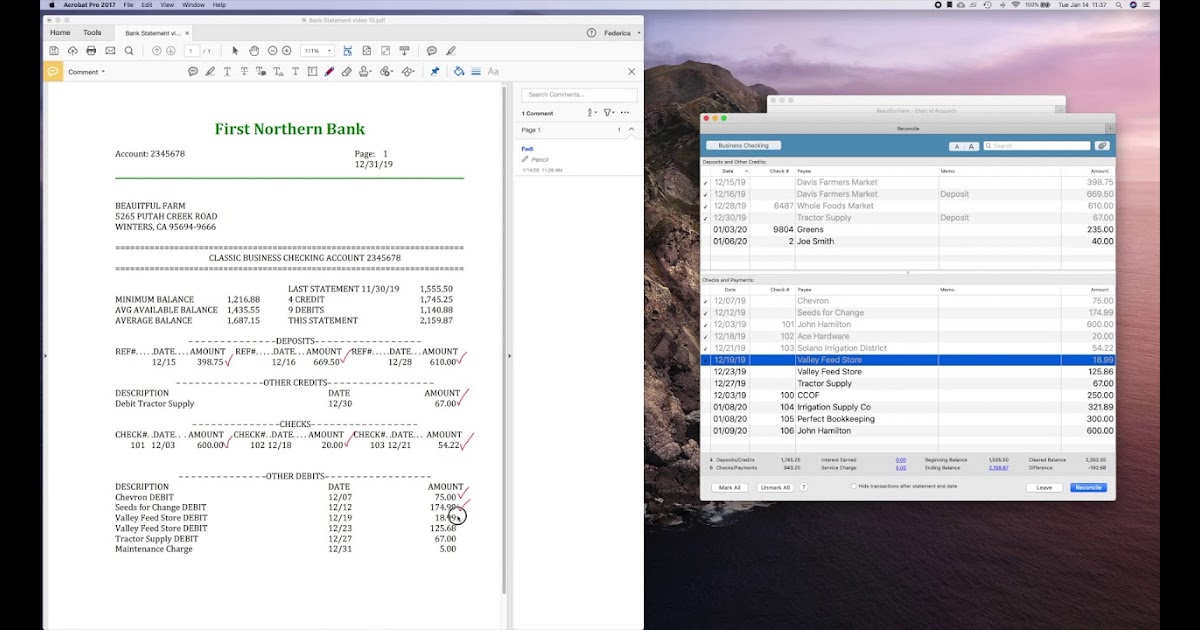Viewport: 1200px width, 630px height.
Task: Enable Hide transactions after statement end date
Action: (853, 486)
